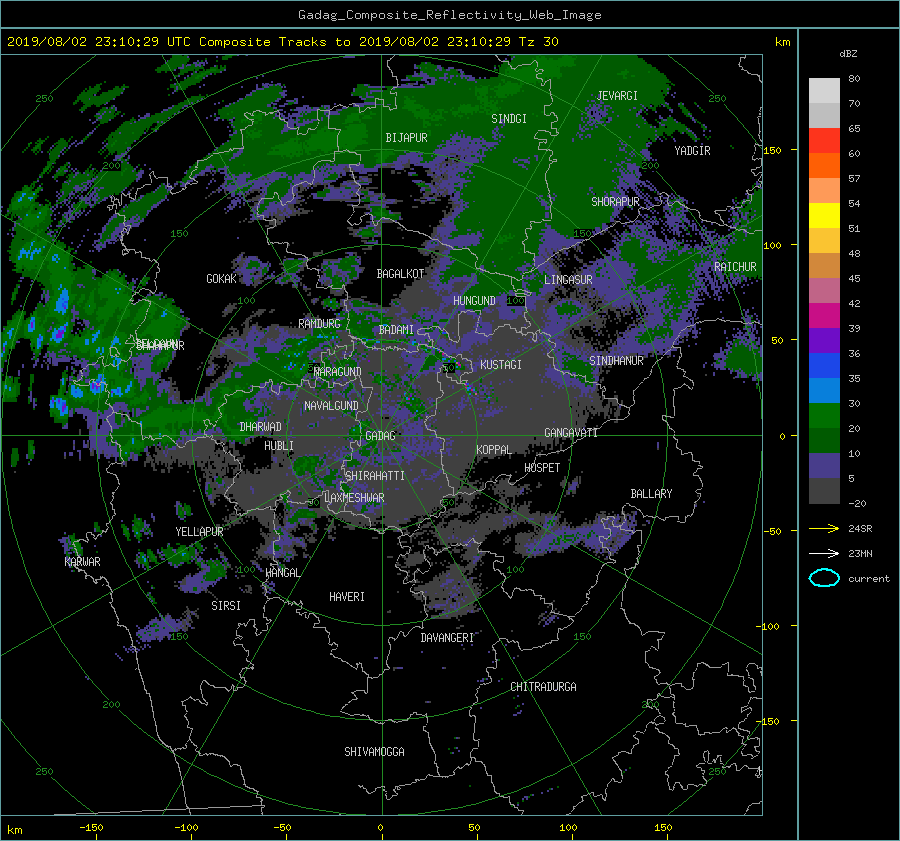Click the LINGASUR city label
Viewport: 900px width, 841px height.
point(568,280)
